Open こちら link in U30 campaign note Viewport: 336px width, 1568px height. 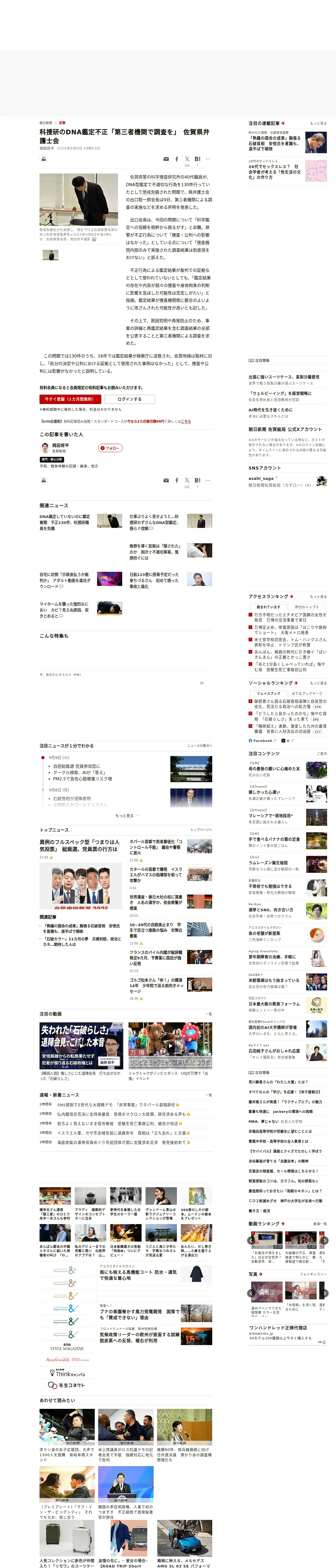pyautogui.click(x=186, y=421)
